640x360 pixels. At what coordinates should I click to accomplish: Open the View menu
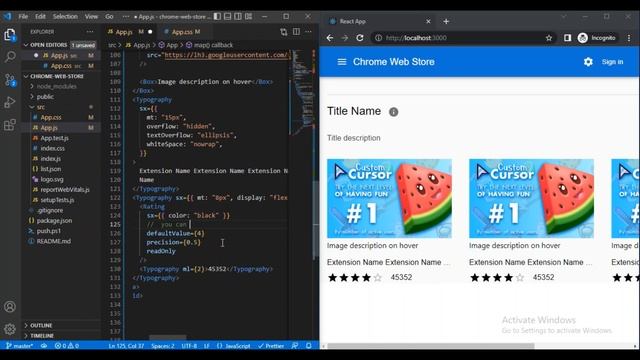91,16
